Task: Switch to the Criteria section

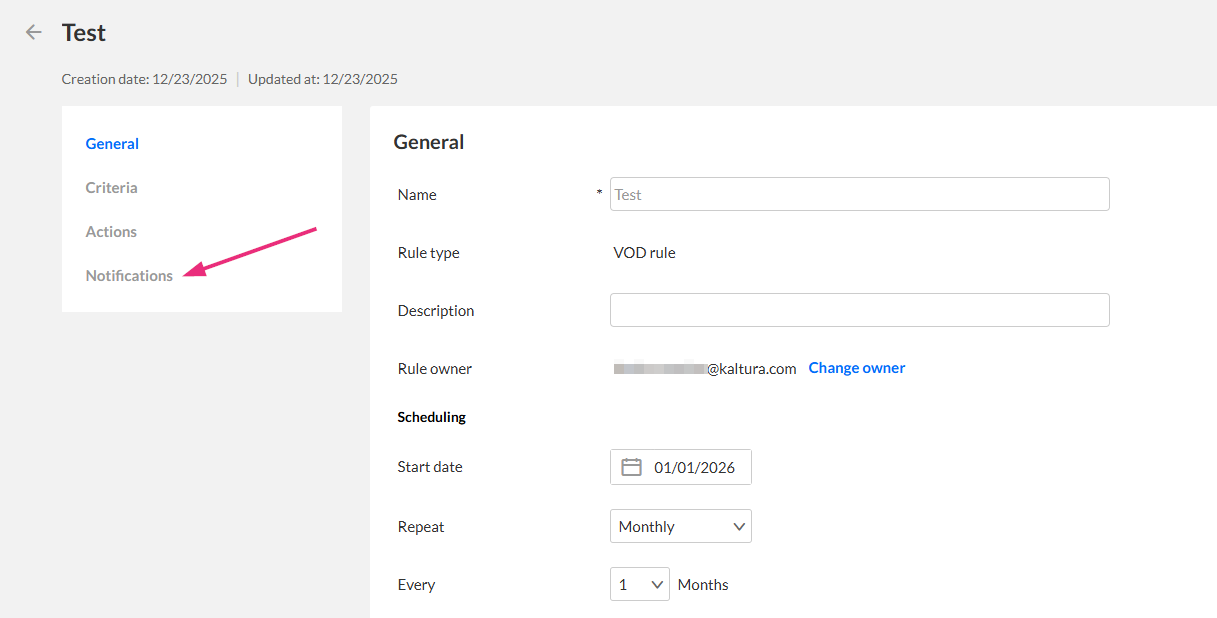Action: [112, 188]
